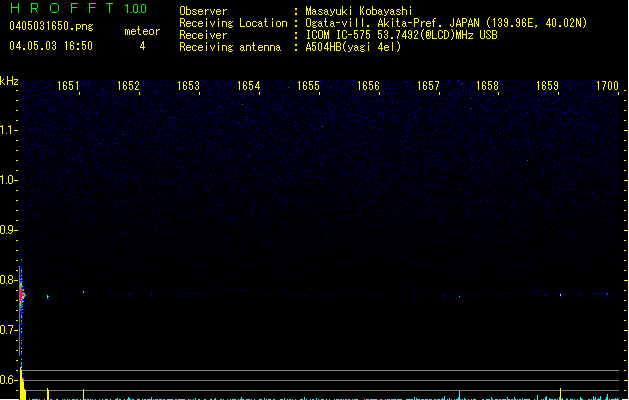This screenshot has width=629, height=400.
Task: Click the meteor count 4
Action: [x=142, y=46]
